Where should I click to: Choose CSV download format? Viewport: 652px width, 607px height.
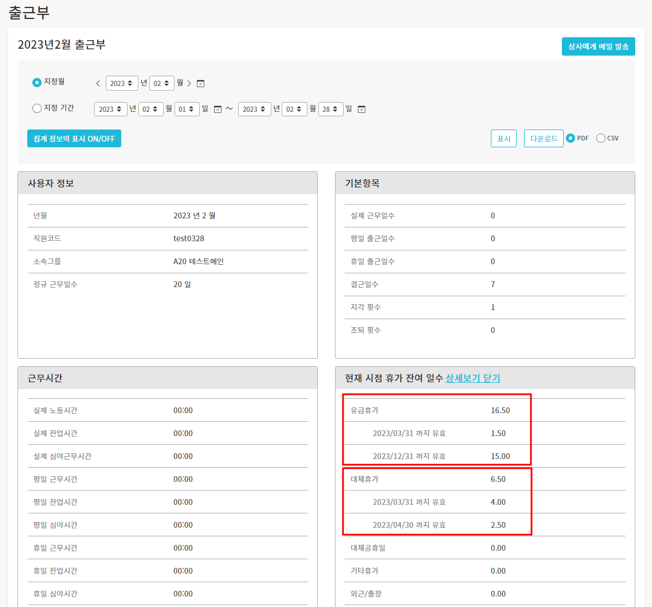(x=601, y=138)
